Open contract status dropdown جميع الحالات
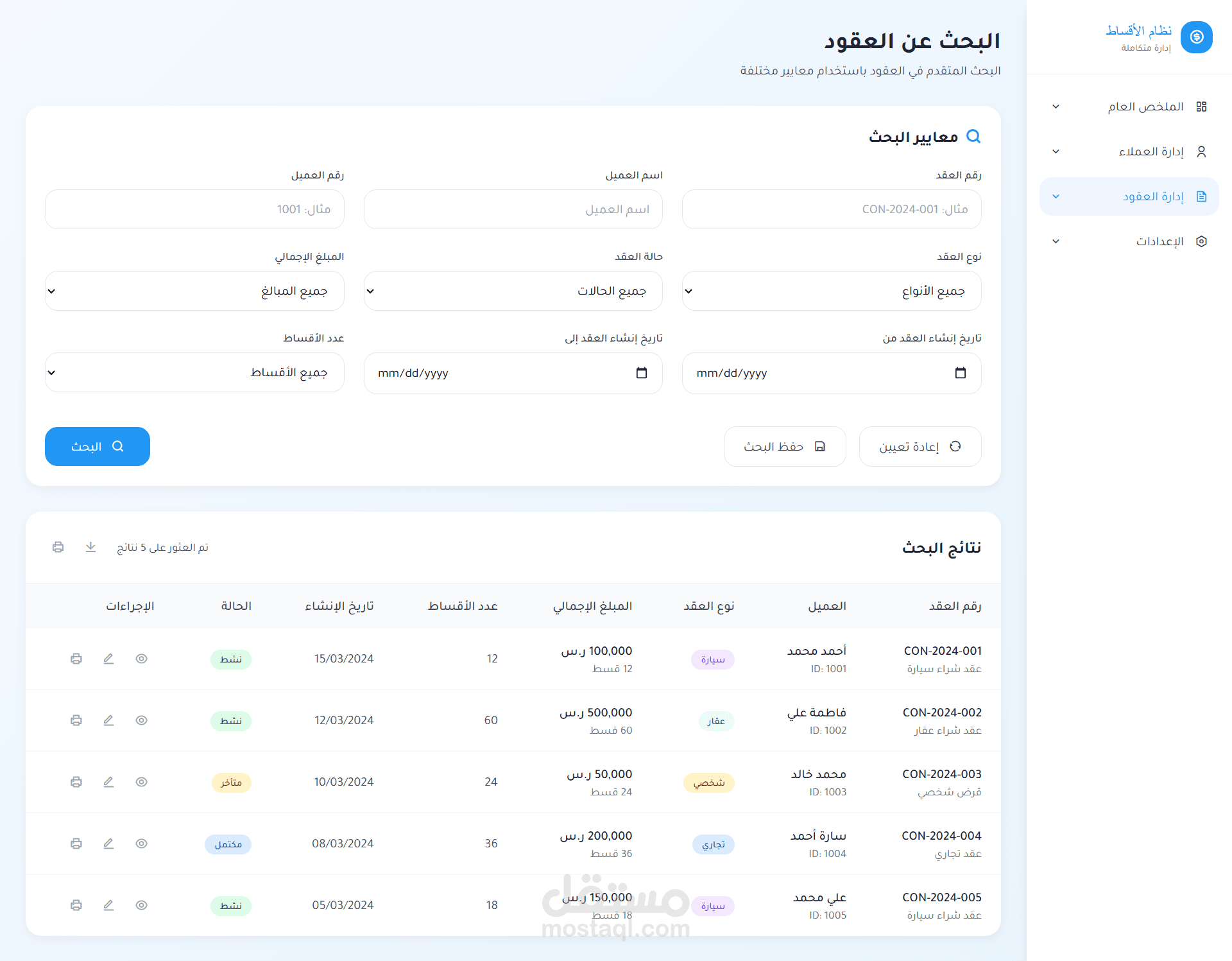1232x961 pixels. [x=513, y=291]
